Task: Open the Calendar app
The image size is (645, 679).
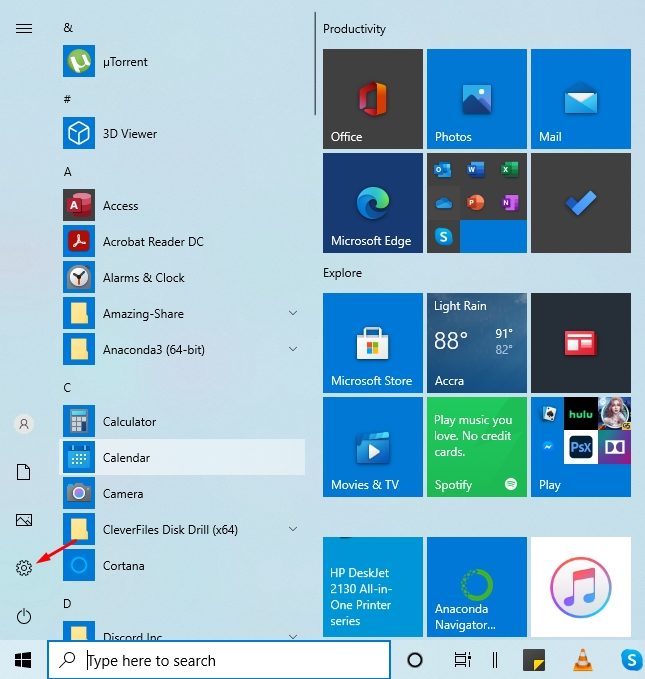Action: pyautogui.click(x=182, y=457)
